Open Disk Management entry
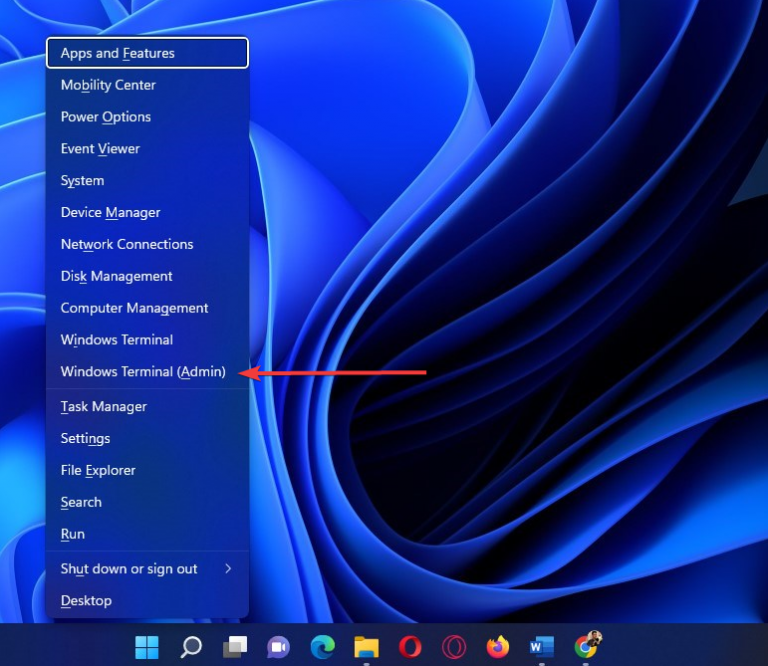The width and height of the screenshot is (768, 666). (147, 276)
